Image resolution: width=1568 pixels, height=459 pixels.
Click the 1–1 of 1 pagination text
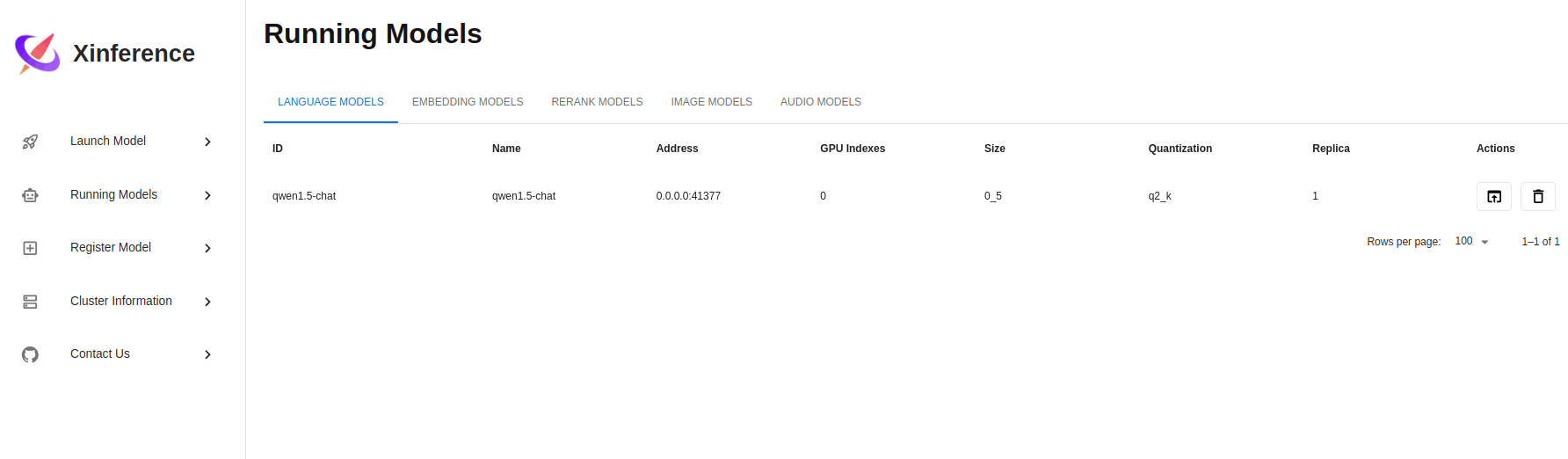(1541, 242)
